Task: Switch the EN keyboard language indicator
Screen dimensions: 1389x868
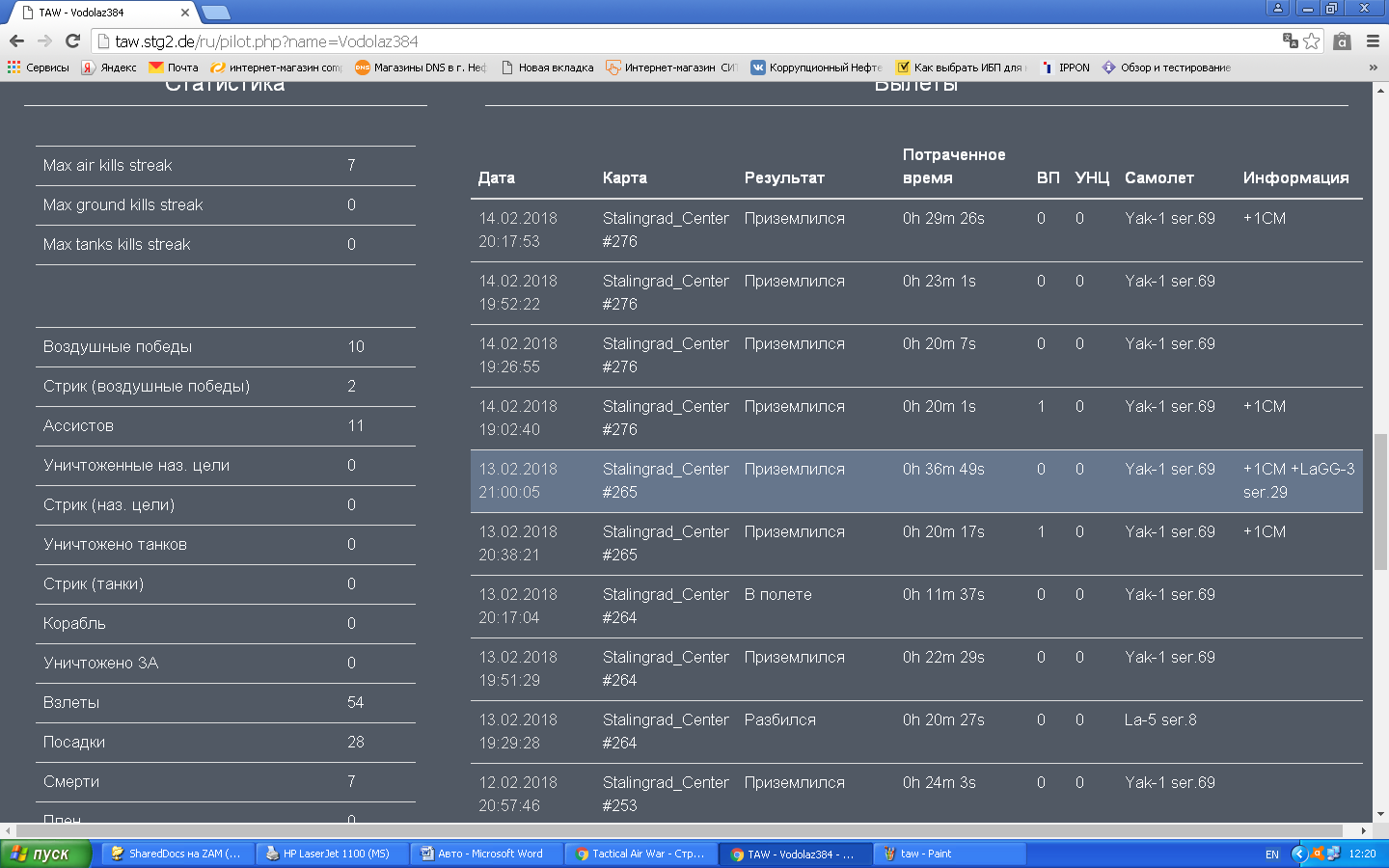Action: tap(1272, 854)
